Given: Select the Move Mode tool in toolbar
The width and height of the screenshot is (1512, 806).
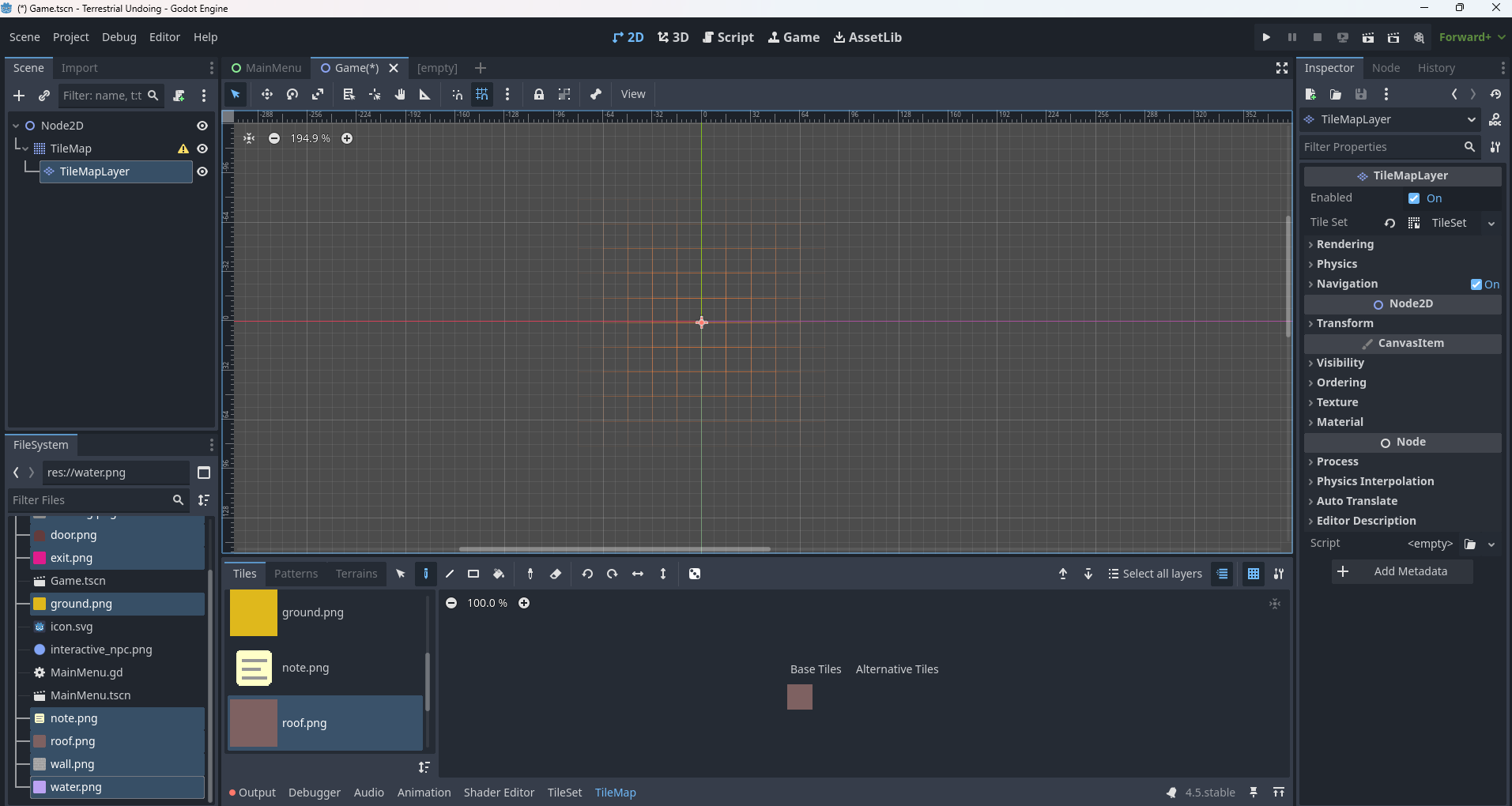Looking at the screenshot, I should click(x=267, y=94).
